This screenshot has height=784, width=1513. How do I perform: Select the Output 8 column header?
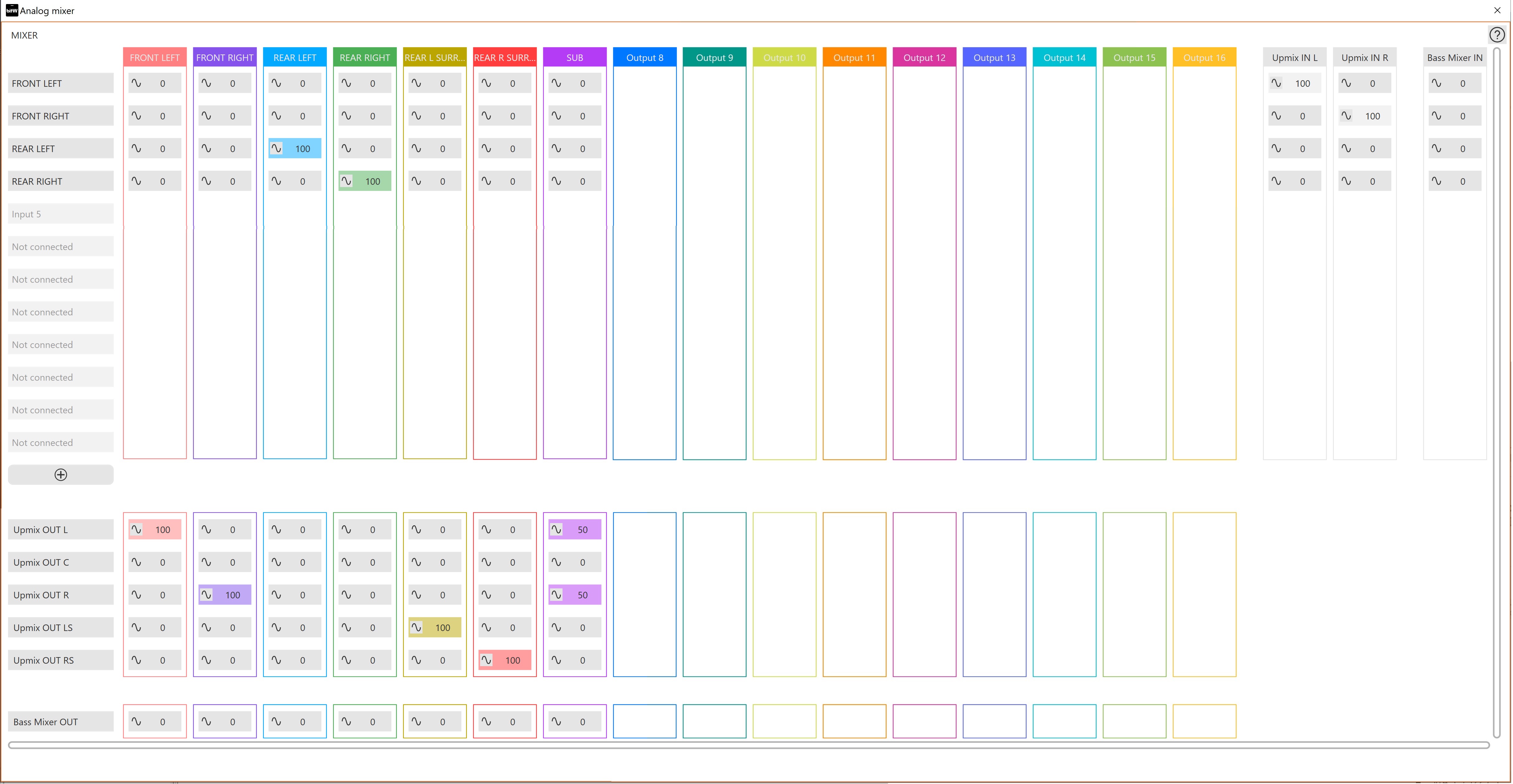(x=644, y=58)
